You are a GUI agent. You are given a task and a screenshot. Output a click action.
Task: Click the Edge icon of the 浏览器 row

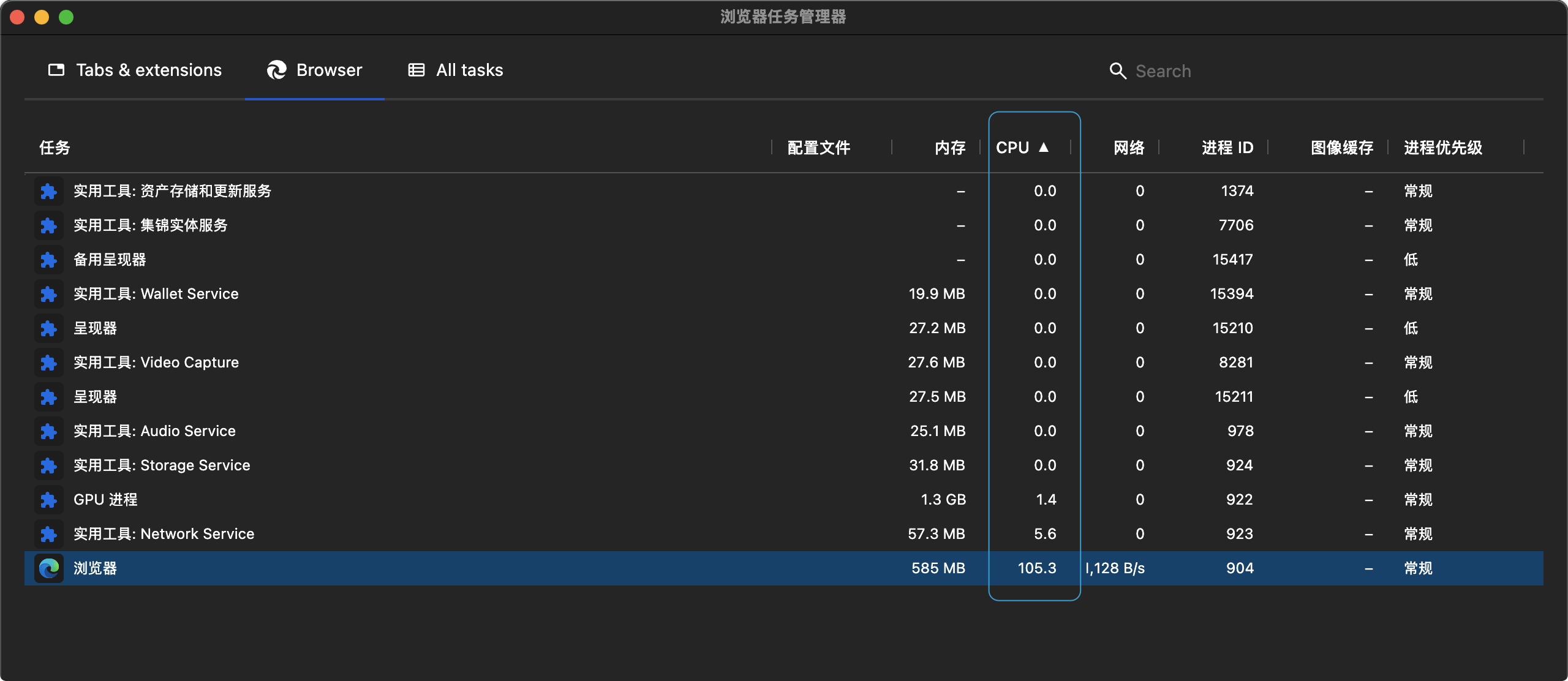pyautogui.click(x=49, y=568)
